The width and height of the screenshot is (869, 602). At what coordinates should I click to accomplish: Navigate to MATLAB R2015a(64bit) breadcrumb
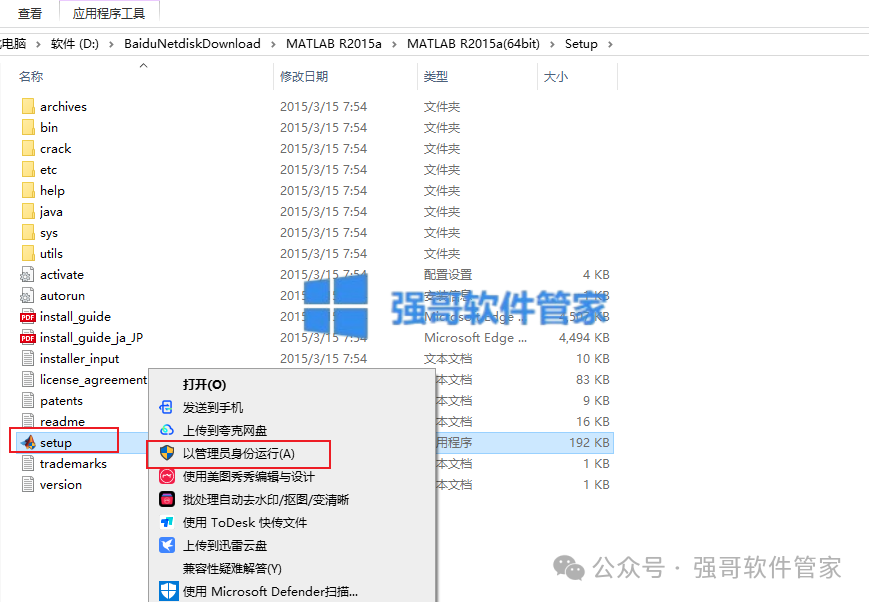(473, 44)
